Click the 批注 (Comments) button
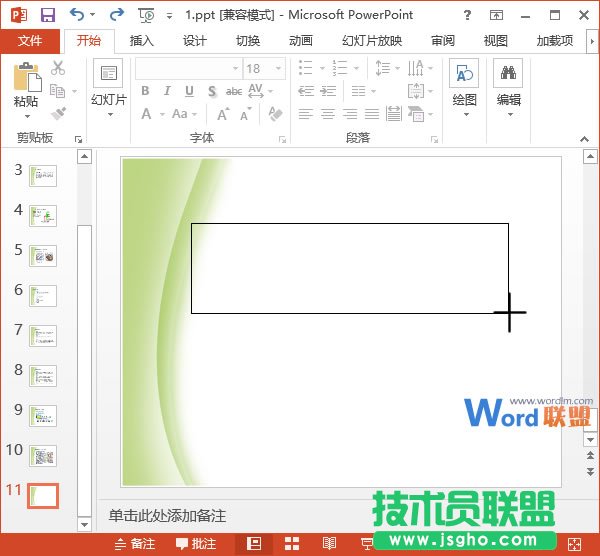 (195, 544)
